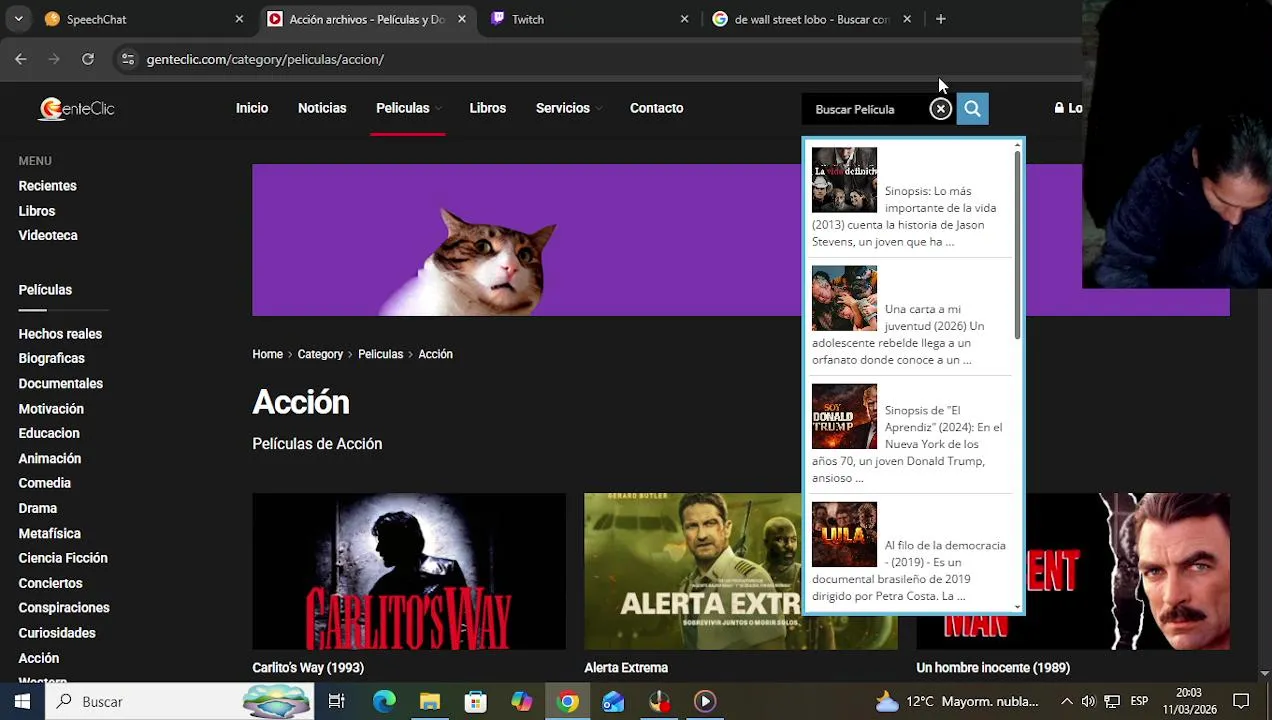Click the GenteClic site logo
Screen dimensions: 1272x720
(x=77, y=108)
